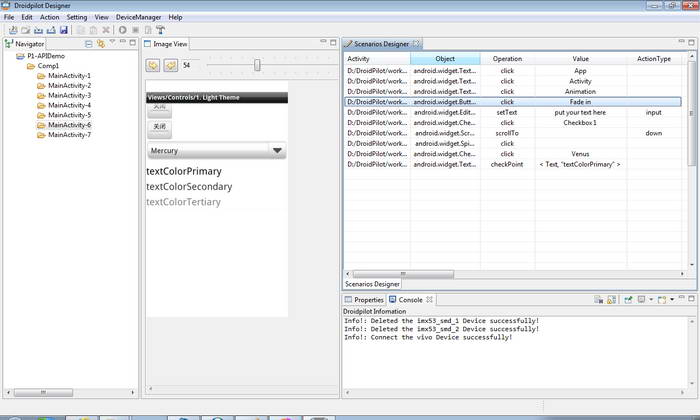Click the Collapse All icon in Navigator
Viewport: 700px width, 420px height.
coord(89,44)
